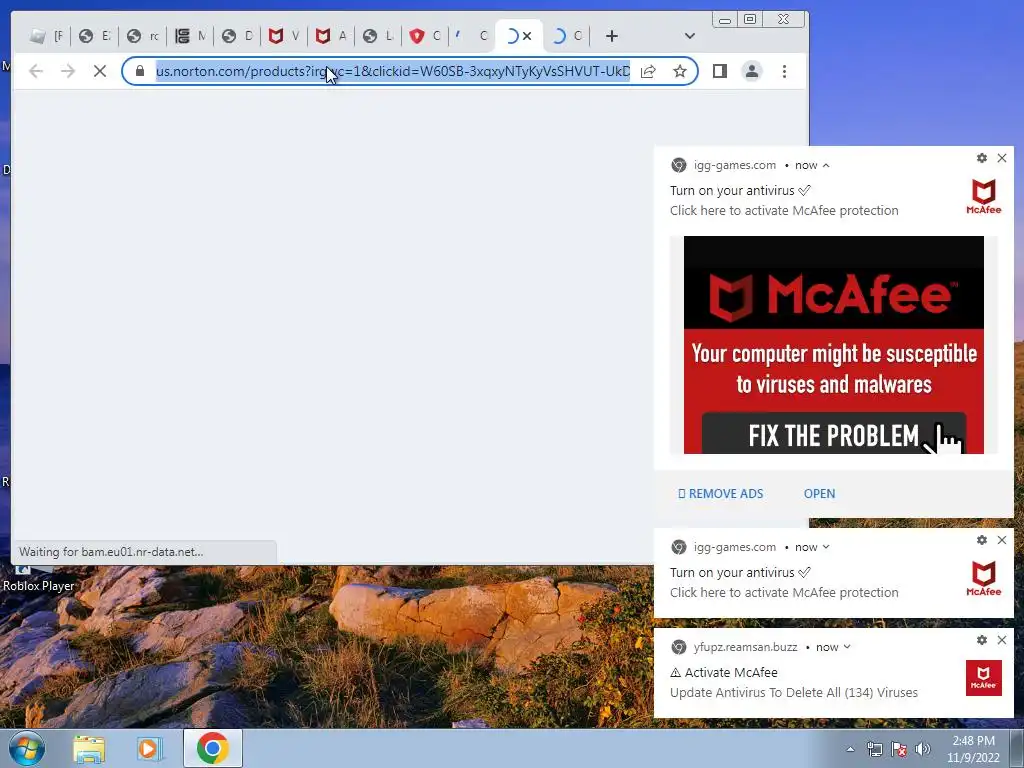The image size is (1024, 768).
Task: Switch to the red shield icon tab
Action: click(425, 37)
